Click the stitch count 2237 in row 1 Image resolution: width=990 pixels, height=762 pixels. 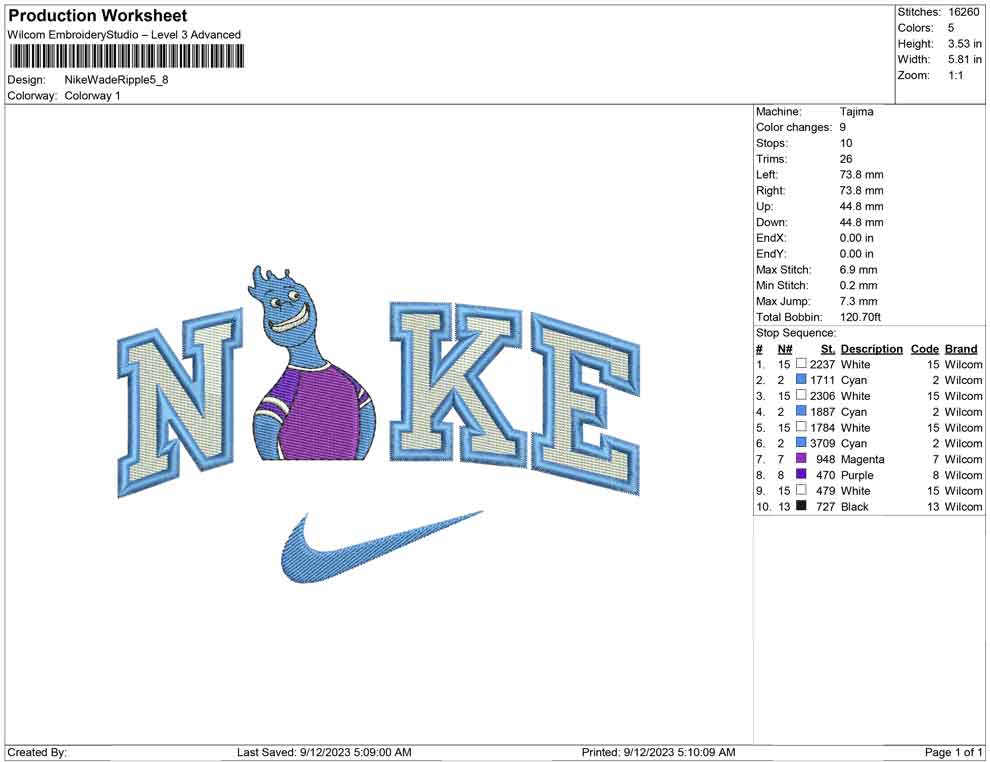coord(822,364)
